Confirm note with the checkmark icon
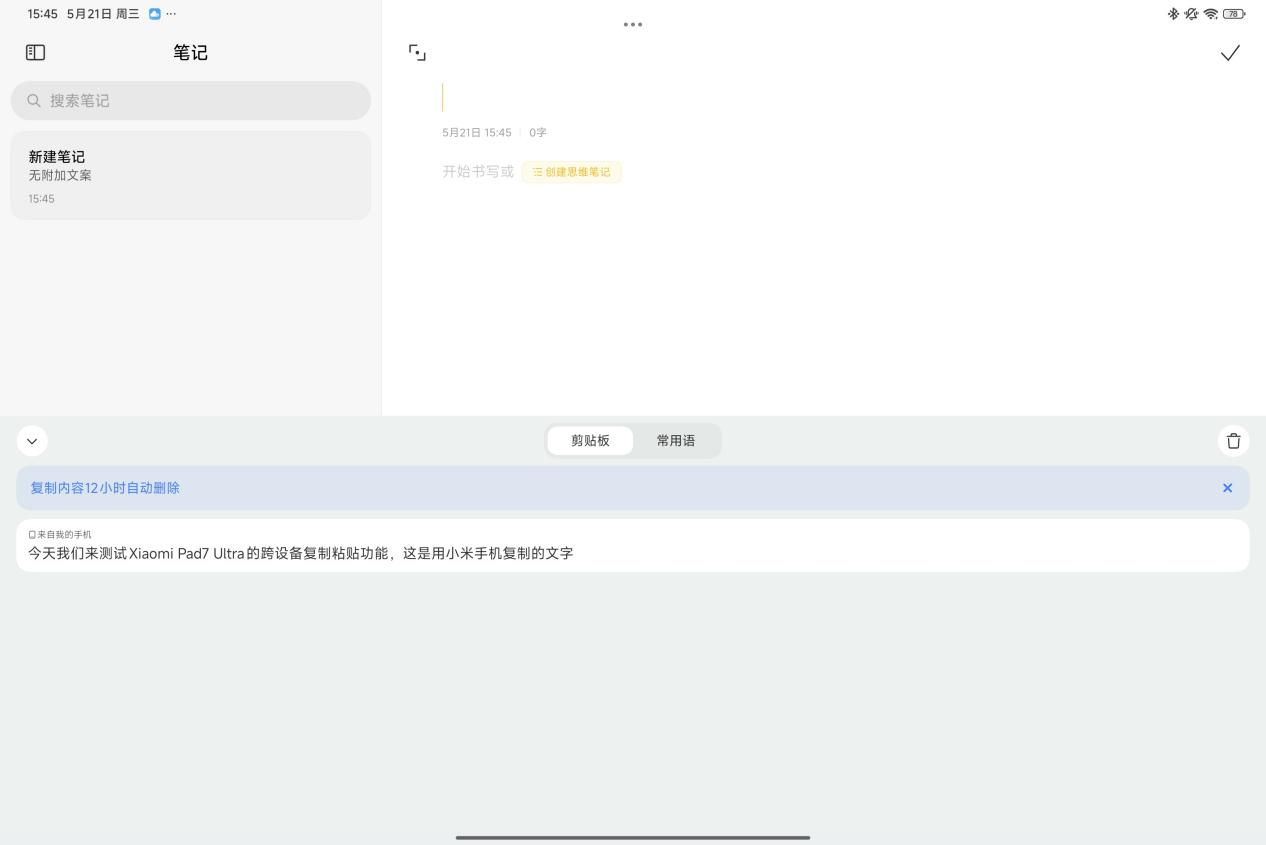 (x=1230, y=53)
